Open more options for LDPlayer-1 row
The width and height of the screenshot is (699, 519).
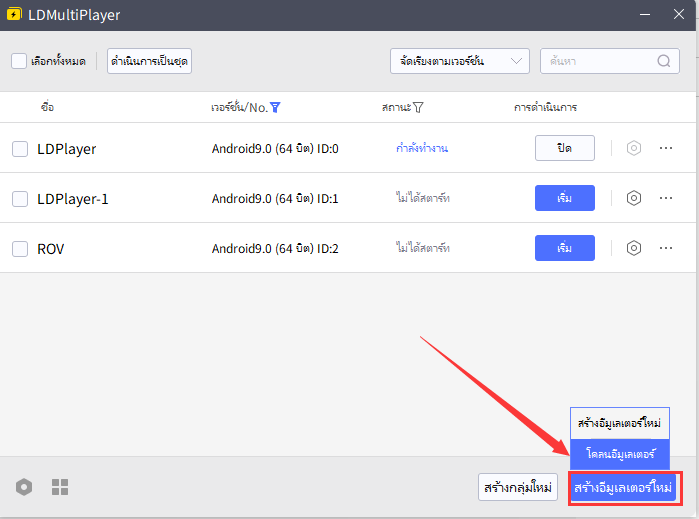coord(666,198)
